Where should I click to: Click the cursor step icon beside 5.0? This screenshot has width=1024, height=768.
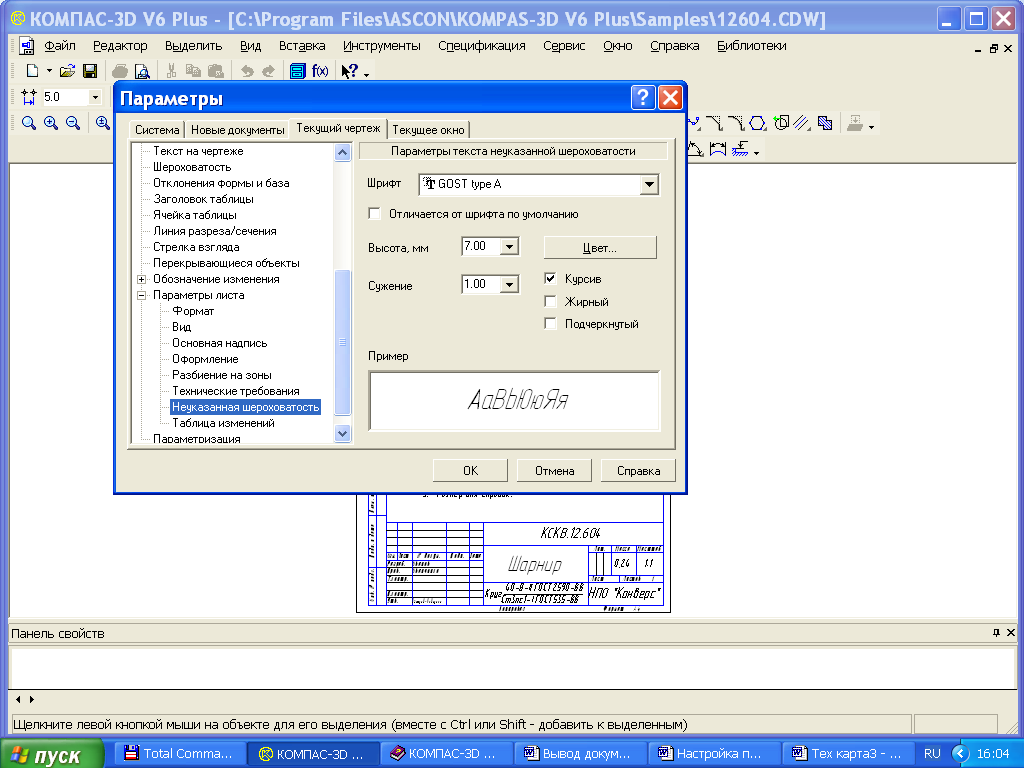click(29, 97)
